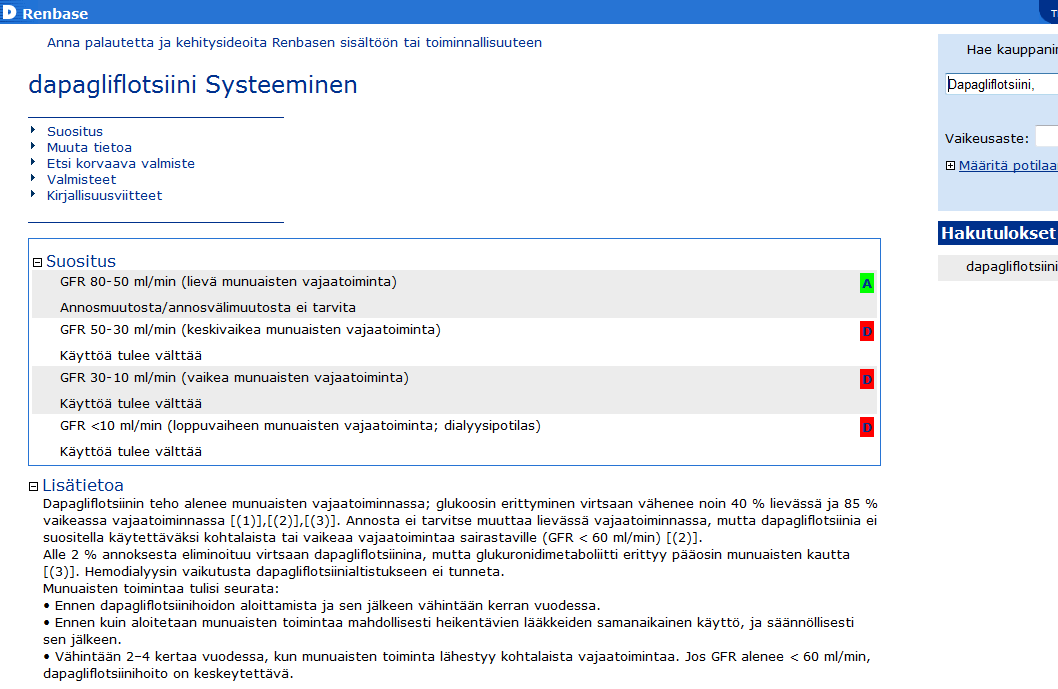Click the GFR 80-50 ml/min row text
The width and height of the screenshot is (1058, 689).
228,282
